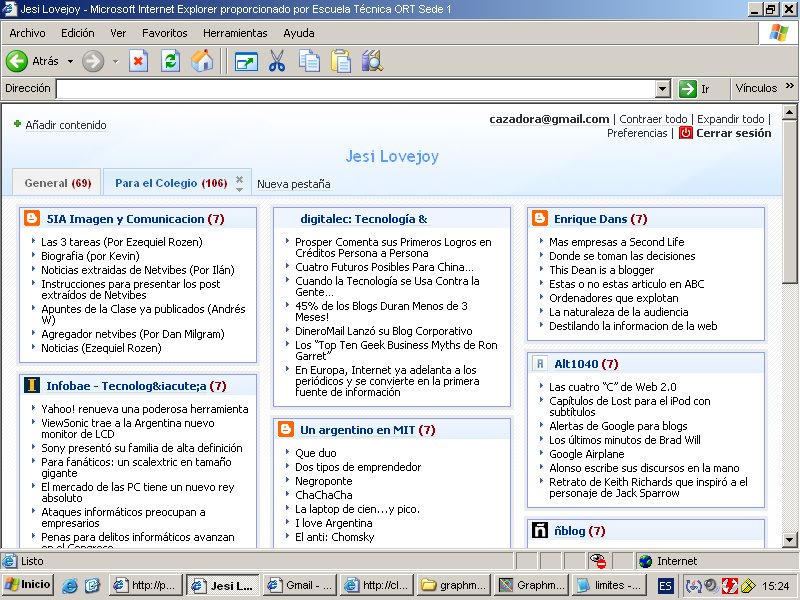Image resolution: width=800 pixels, height=600 pixels.
Task: Open 'DineroMail Lanzó su Blog Corporativo'
Action: tap(384, 331)
